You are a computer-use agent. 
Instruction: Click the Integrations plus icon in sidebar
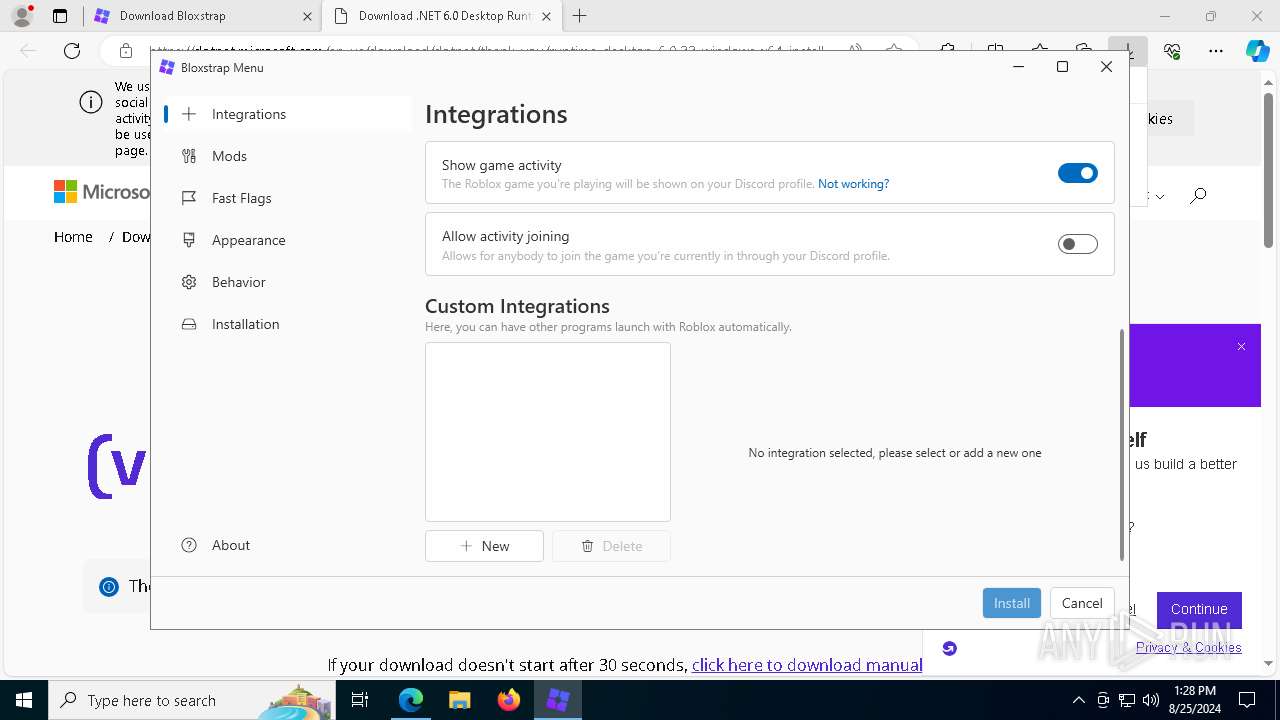pyautogui.click(x=189, y=114)
